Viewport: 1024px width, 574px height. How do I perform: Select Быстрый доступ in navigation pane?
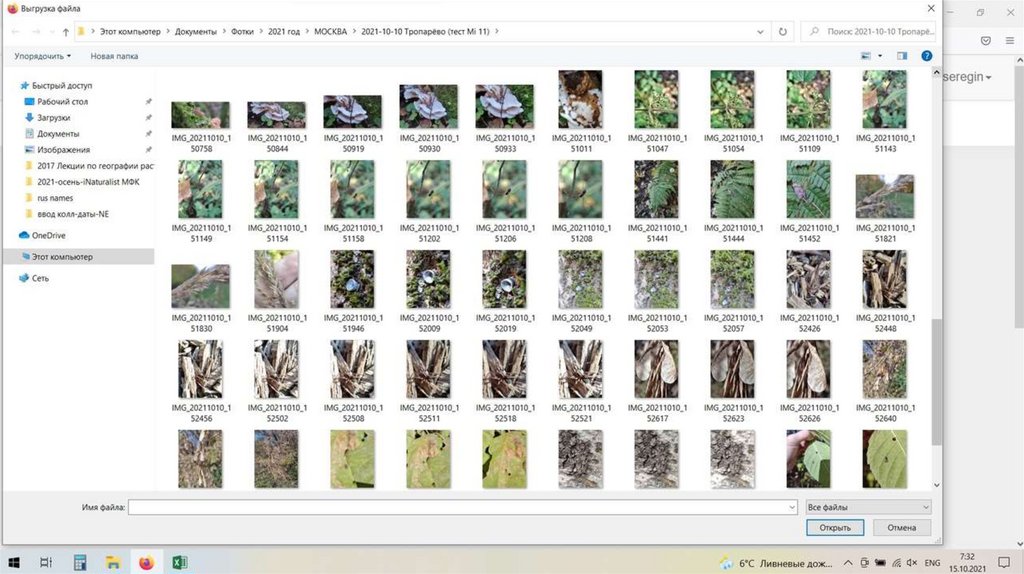[x=62, y=86]
